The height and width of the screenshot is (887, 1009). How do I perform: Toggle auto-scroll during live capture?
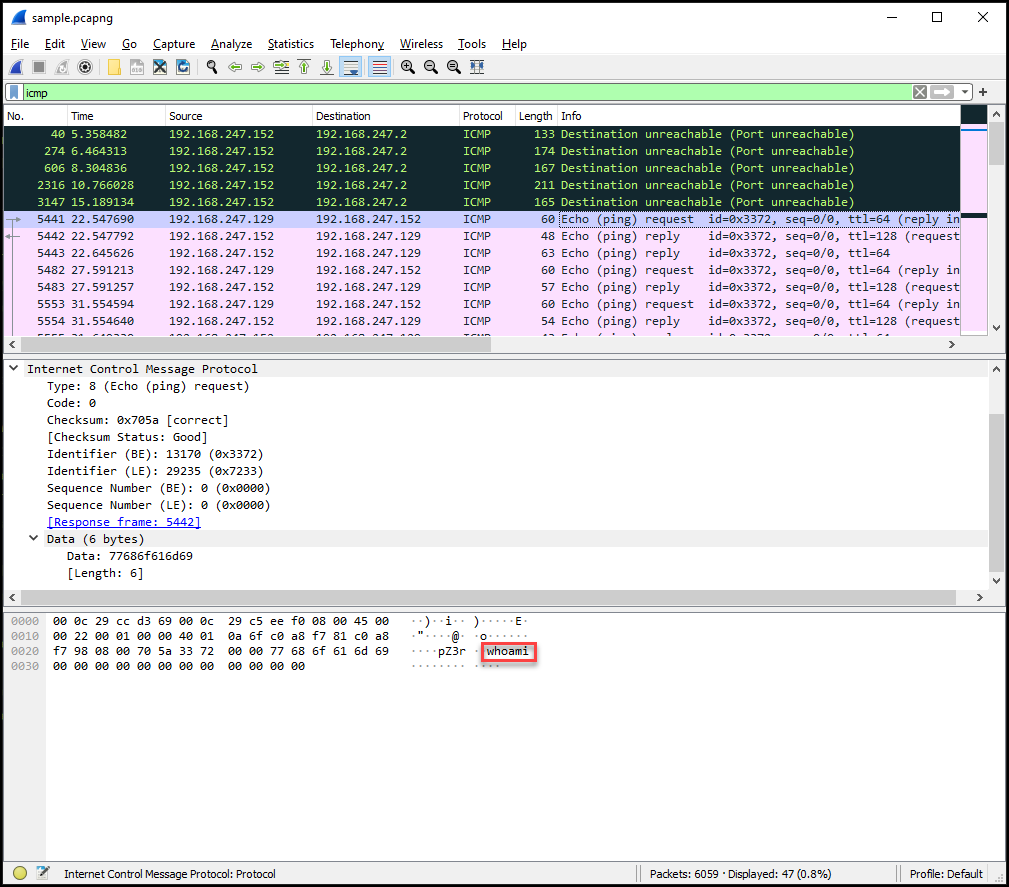click(x=351, y=67)
